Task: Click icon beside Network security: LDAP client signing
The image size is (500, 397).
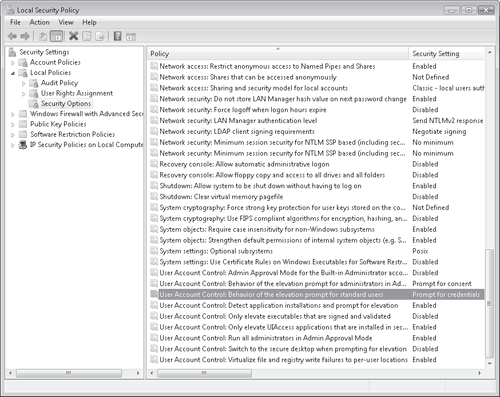Action: (x=154, y=131)
